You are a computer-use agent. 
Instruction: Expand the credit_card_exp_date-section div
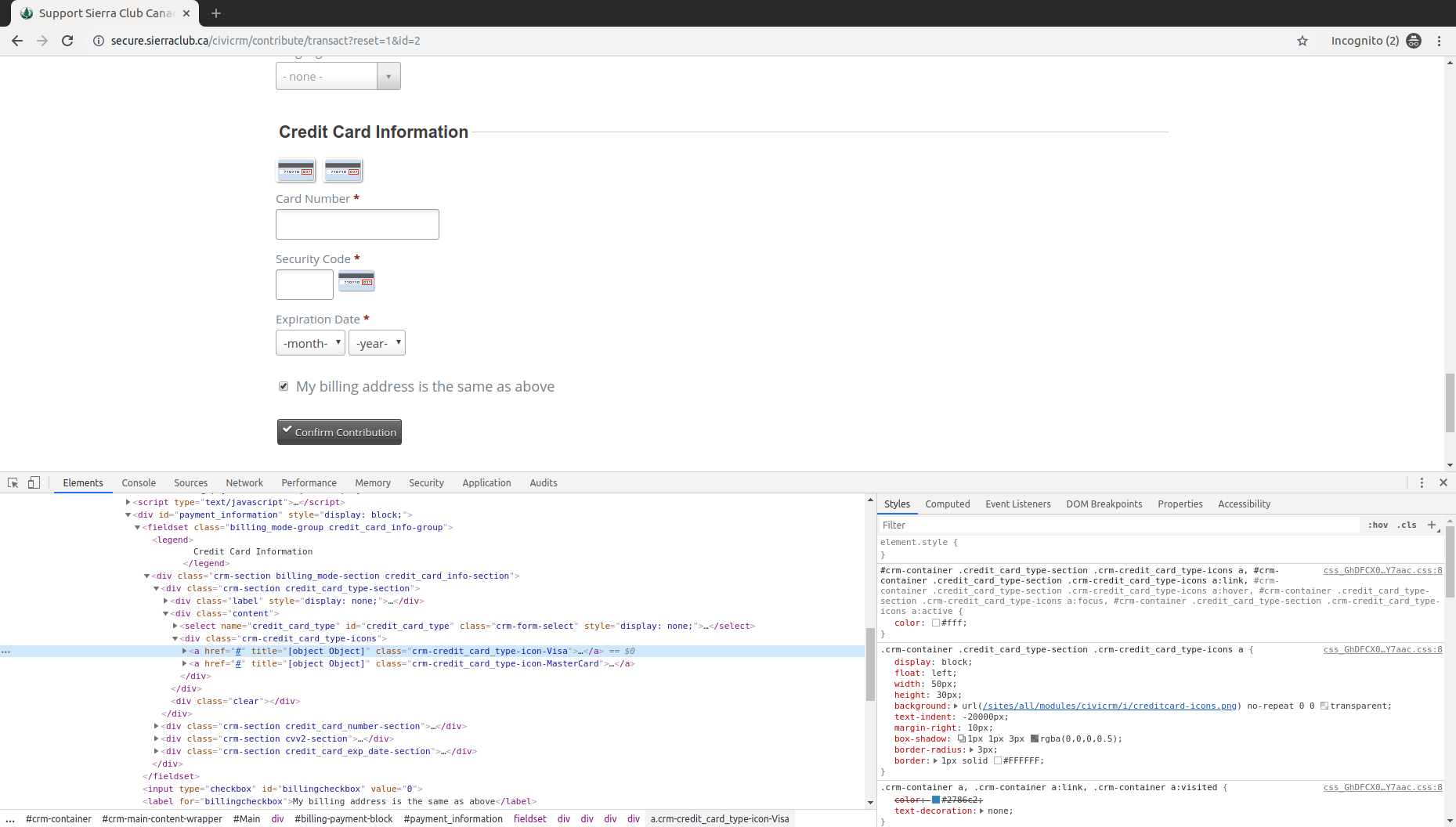click(x=157, y=751)
